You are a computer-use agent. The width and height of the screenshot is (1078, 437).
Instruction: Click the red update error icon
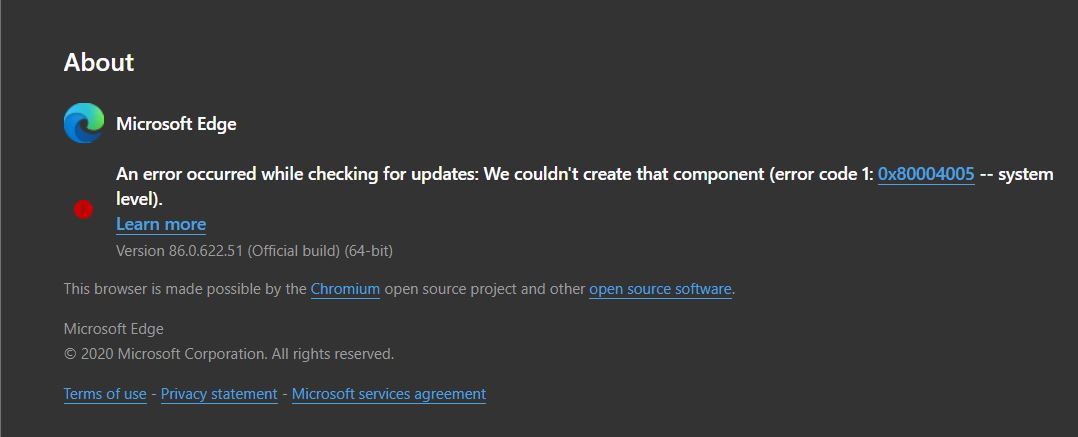pyautogui.click(x=83, y=209)
